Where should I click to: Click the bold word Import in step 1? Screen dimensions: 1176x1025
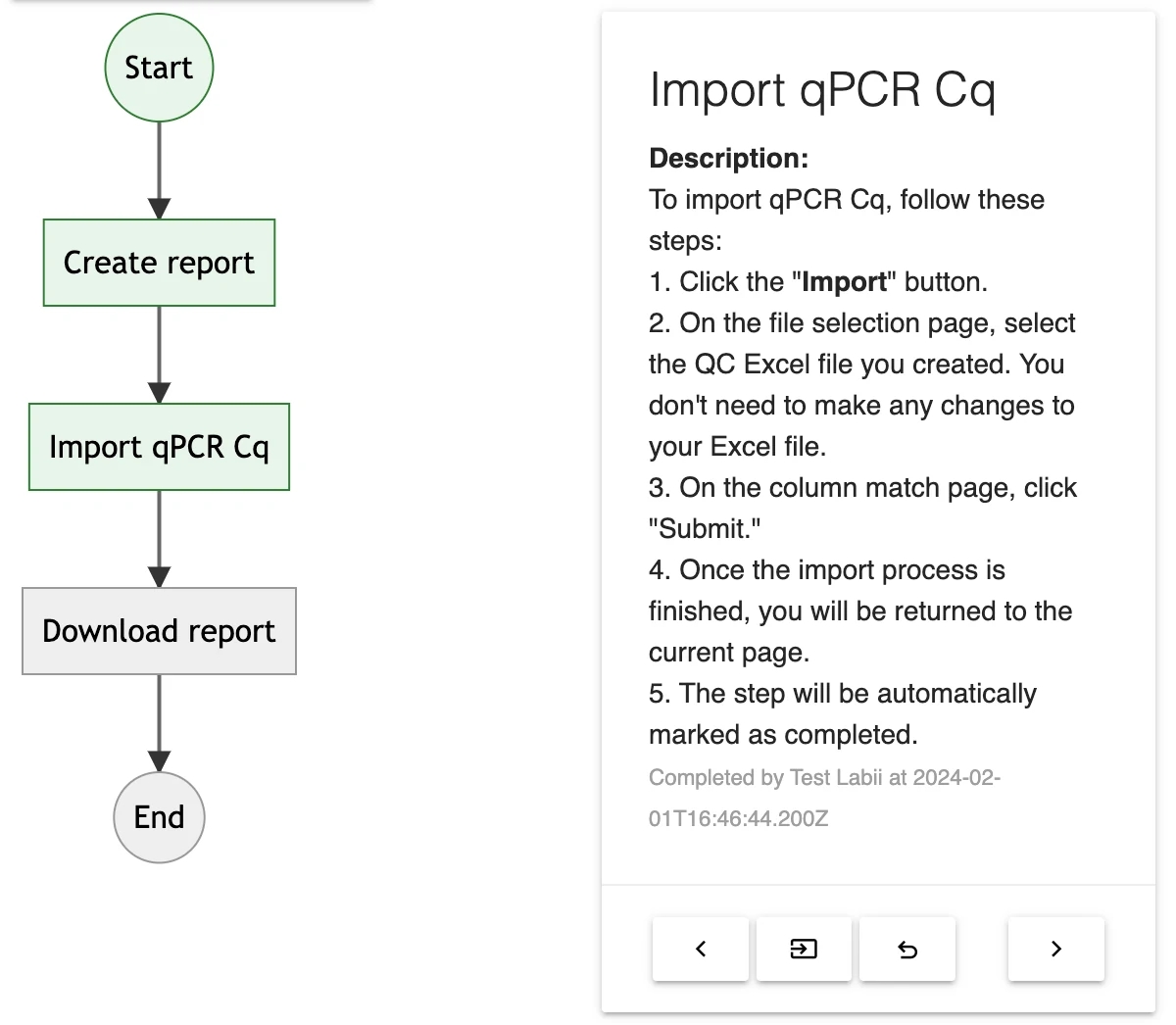[x=844, y=282]
